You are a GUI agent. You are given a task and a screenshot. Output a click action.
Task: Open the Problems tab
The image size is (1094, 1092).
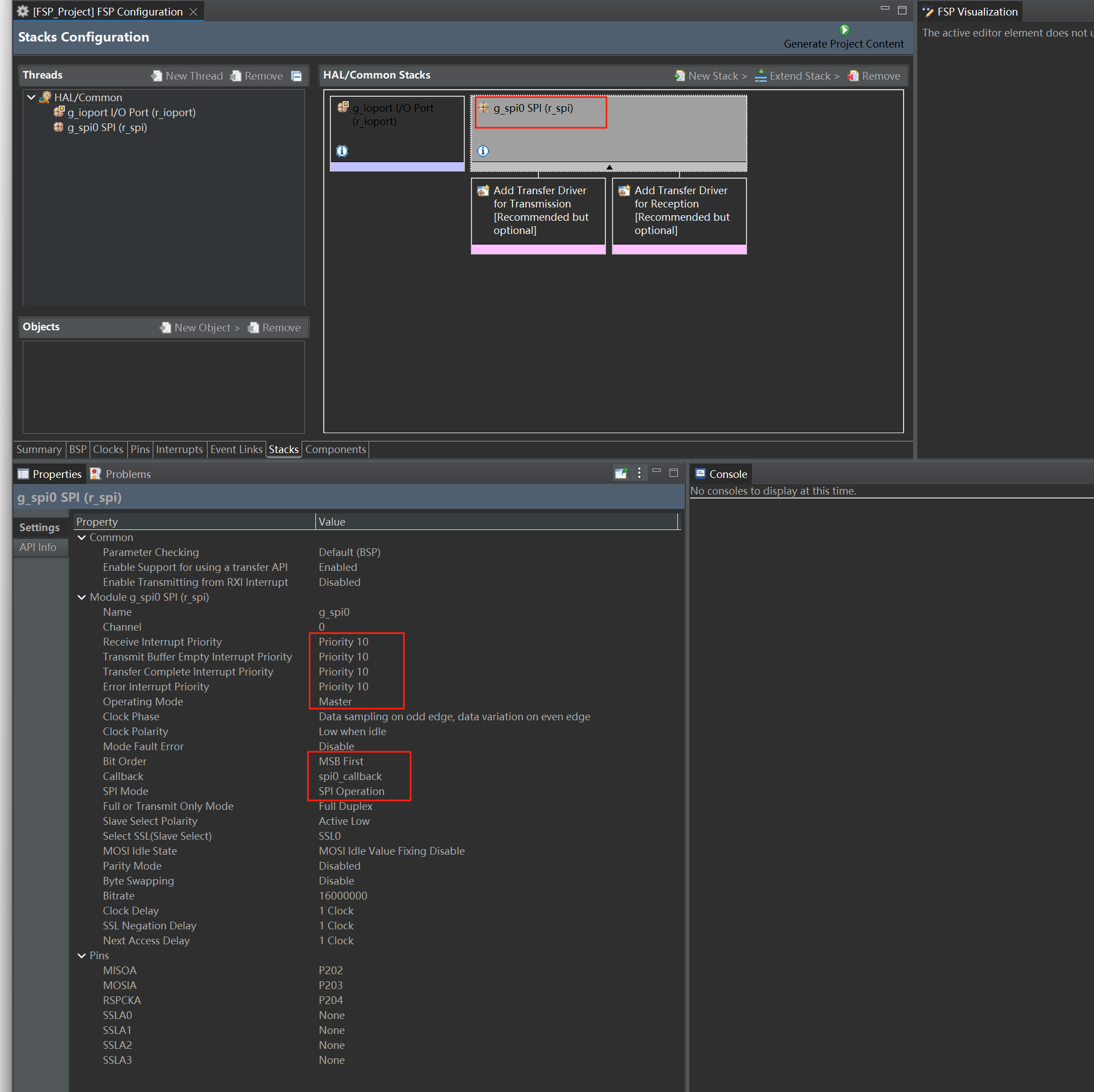tap(121, 474)
